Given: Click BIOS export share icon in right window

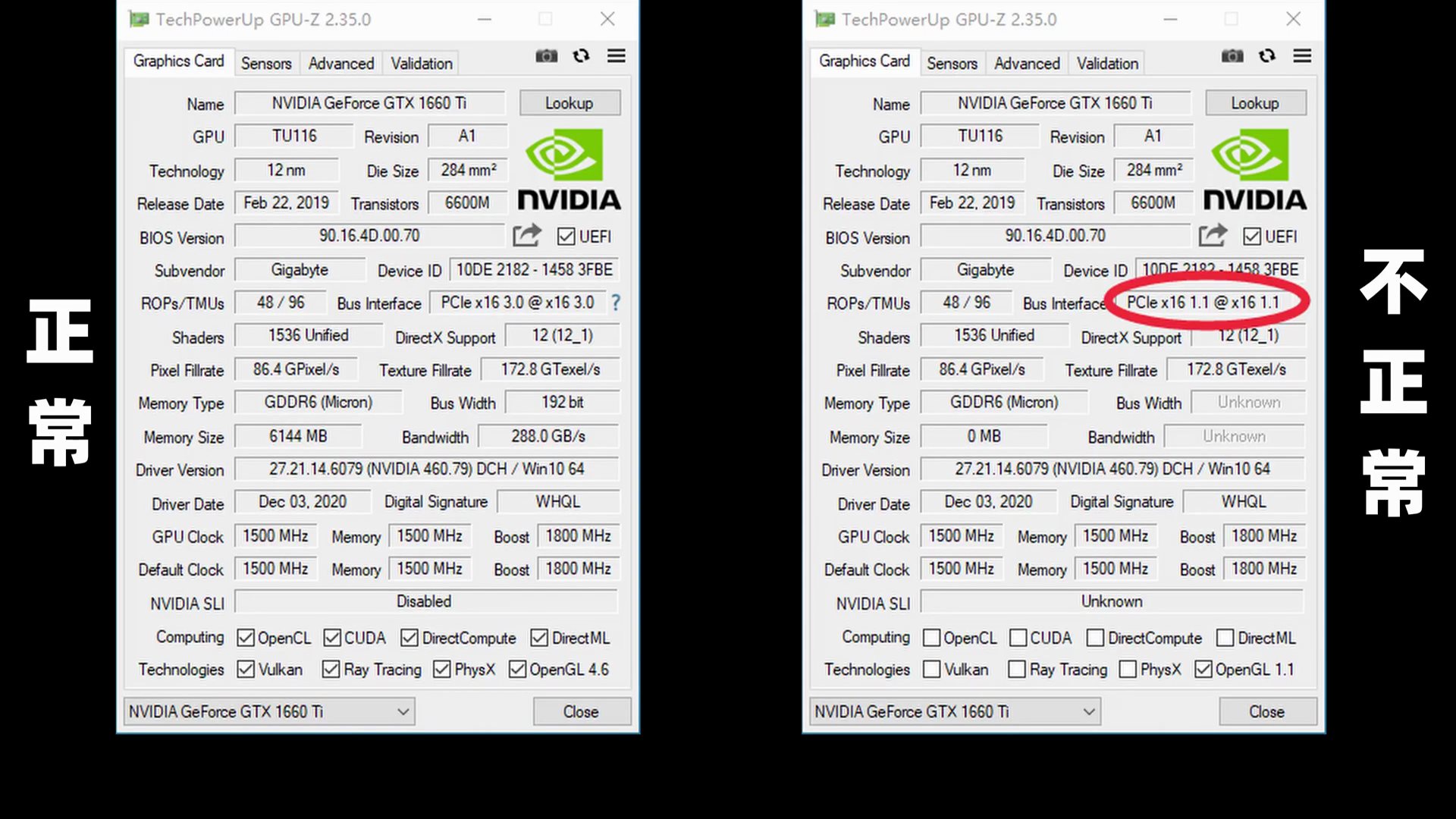Looking at the screenshot, I should click(1213, 236).
